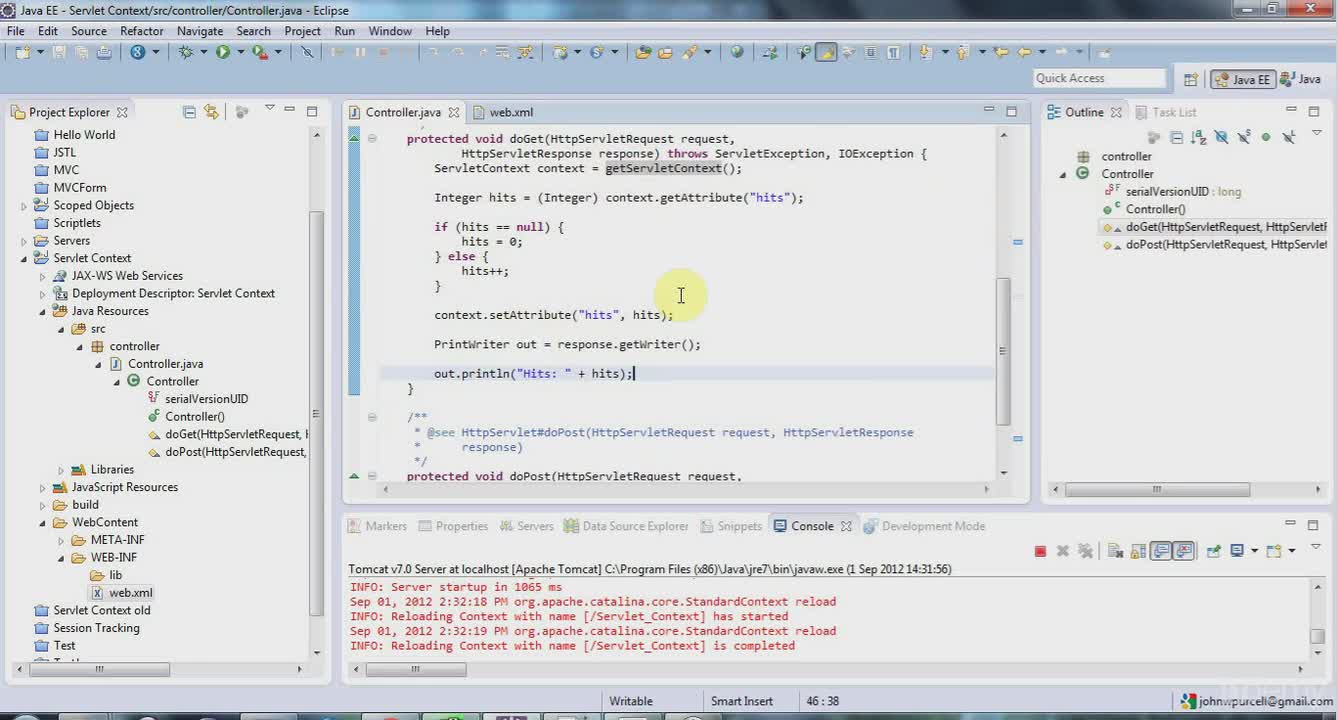Image resolution: width=1338 pixels, height=720 pixels.
Task: Toggle Hide Fields in Outline
Action: point(1221,137)
